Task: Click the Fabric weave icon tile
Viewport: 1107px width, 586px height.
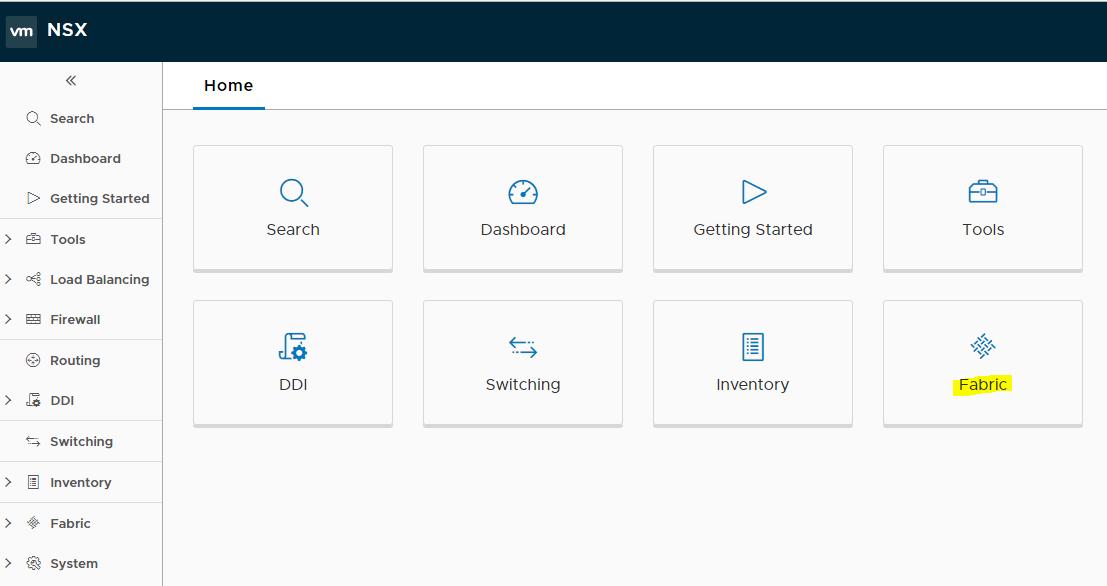Action: (x=983, y=347)
